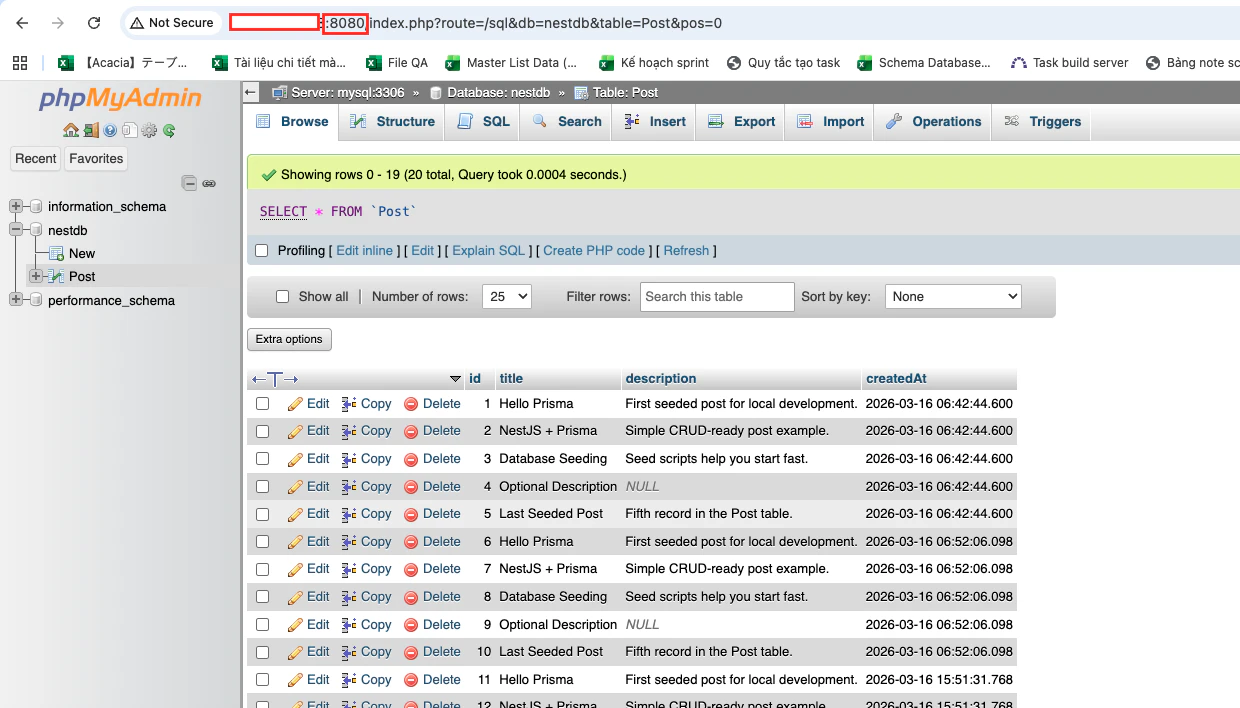Click the Extra options button
Screen dimensions: 1240x708
(x=289, y=340)
